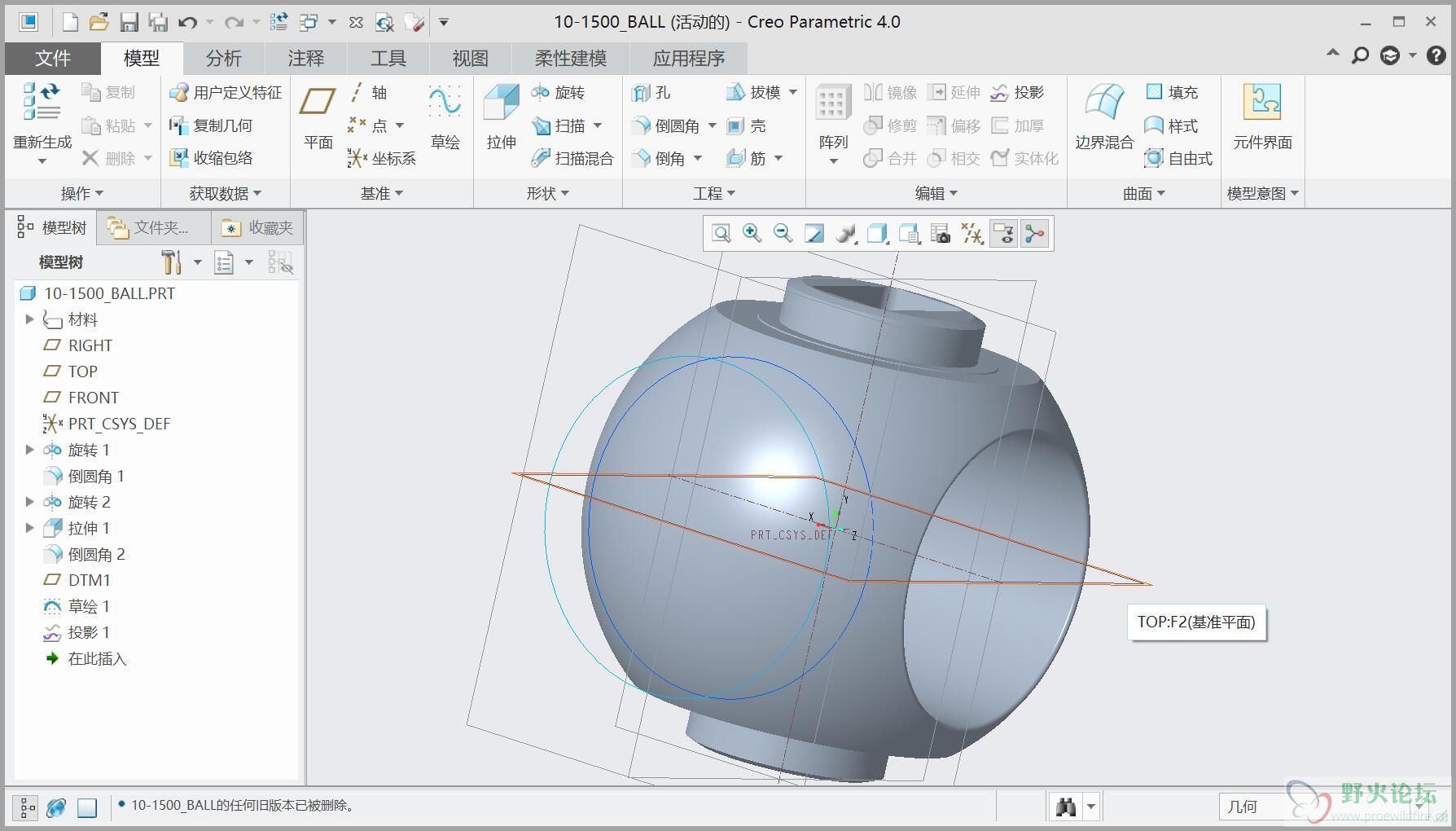This screenshot has width=1456, height=831.
Task: Click the 在此插入 marker in model tree
Action: (86, 658)
